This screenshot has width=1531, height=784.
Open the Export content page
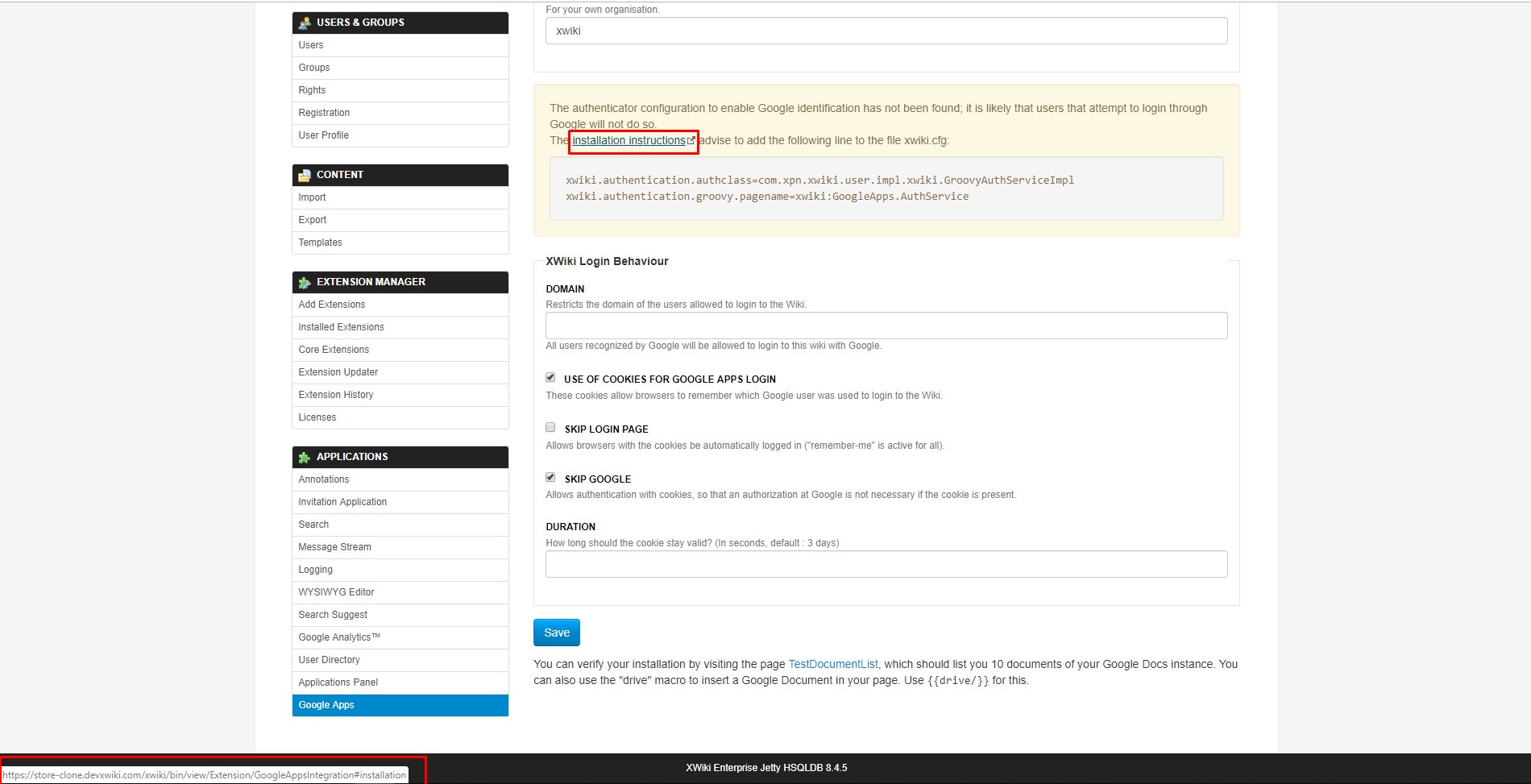[400, 220]
